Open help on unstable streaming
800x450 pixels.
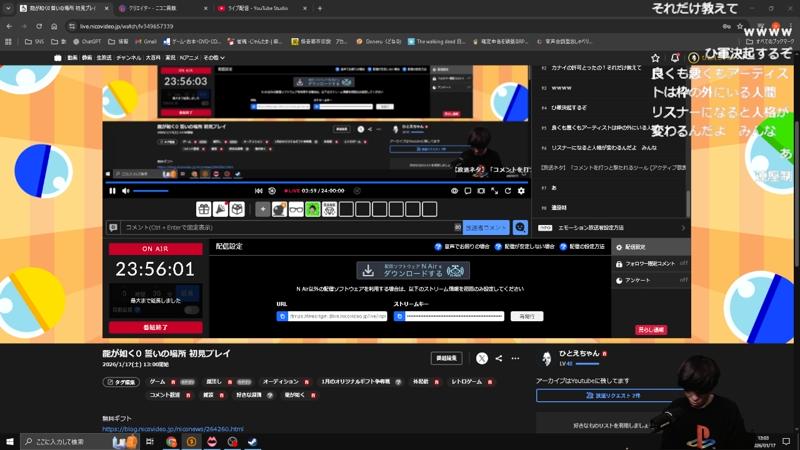point(524,246)
